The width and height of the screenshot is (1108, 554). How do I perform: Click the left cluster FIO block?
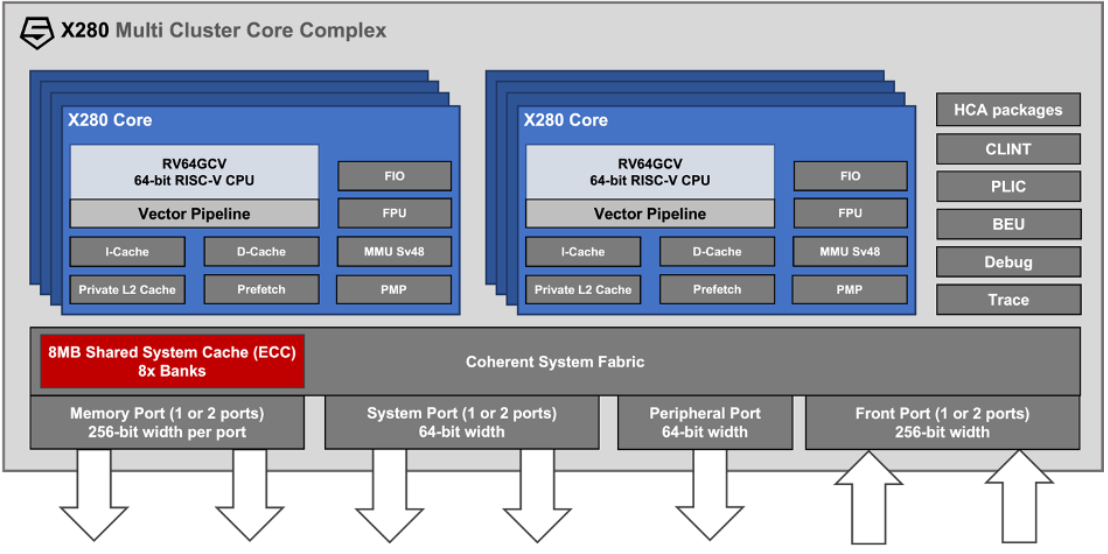point(394,176)
